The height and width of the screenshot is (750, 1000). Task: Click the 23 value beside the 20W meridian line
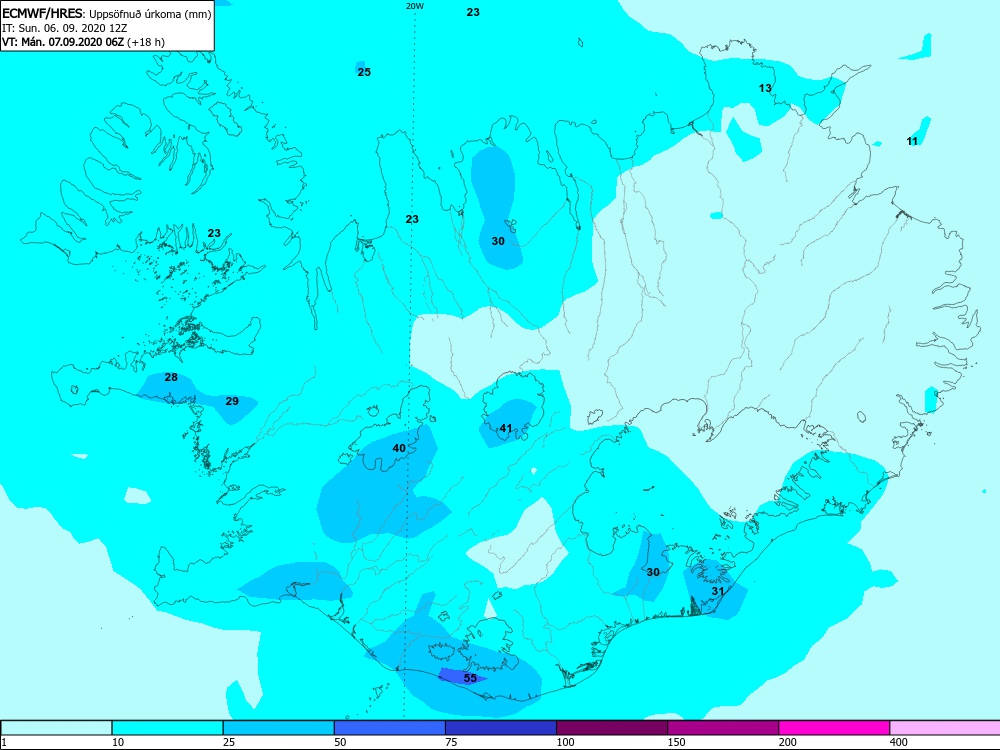[x=412, y=219]
